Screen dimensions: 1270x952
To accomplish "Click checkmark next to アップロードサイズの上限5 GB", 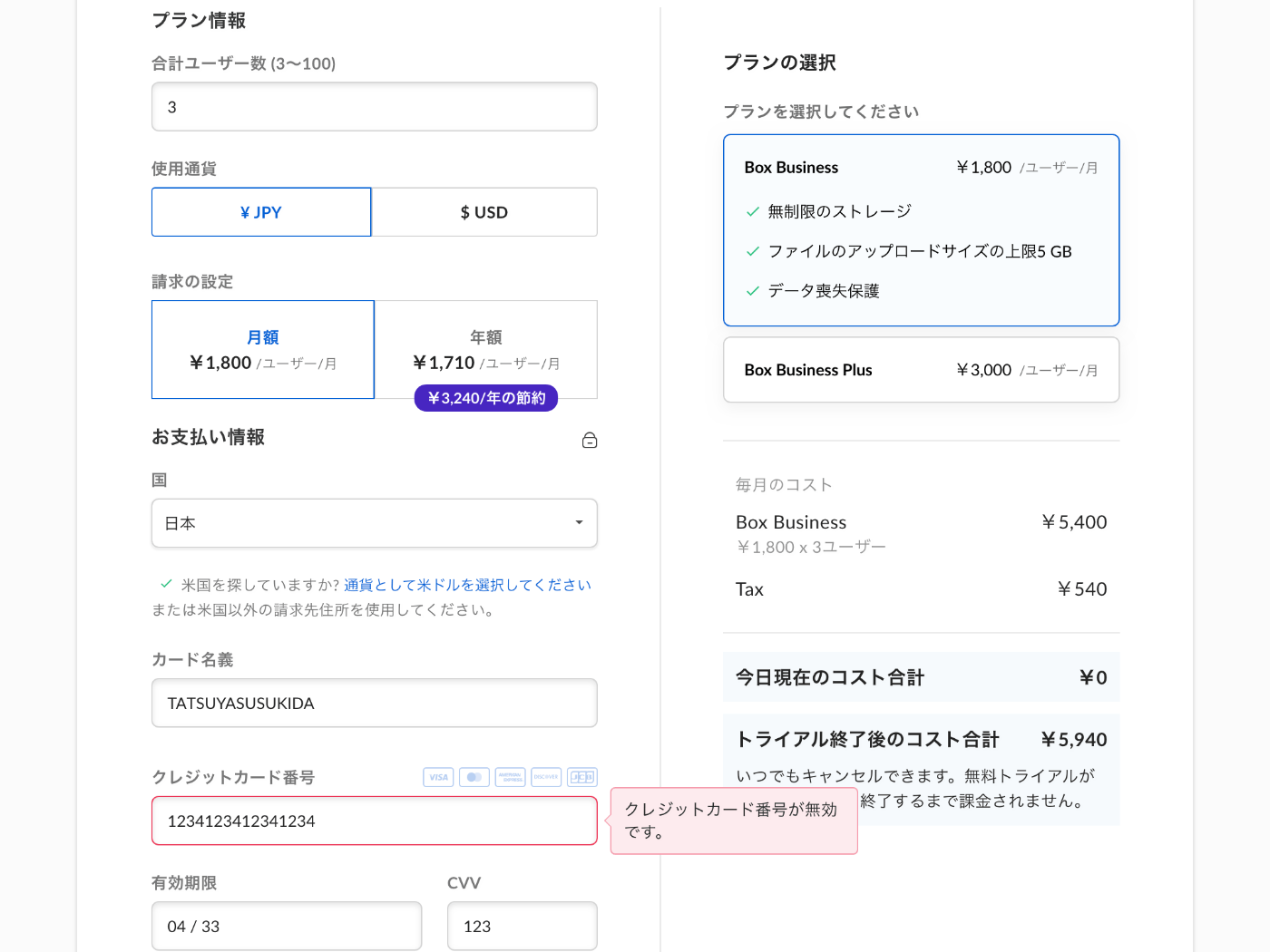I will pos(752,252).
